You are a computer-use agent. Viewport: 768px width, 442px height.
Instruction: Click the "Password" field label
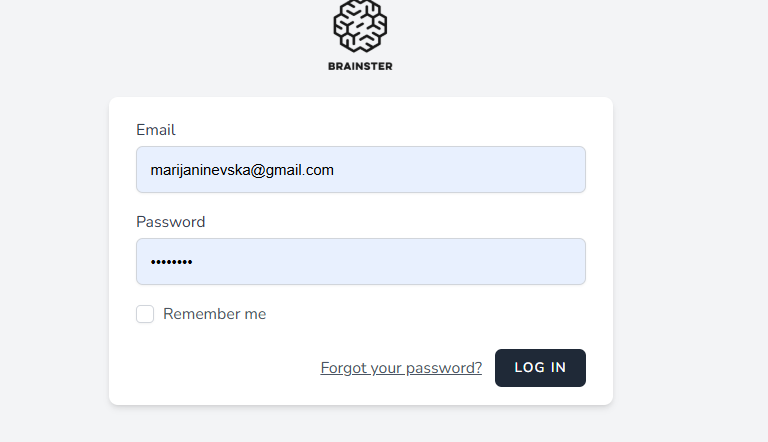click(x=171, y=222)
